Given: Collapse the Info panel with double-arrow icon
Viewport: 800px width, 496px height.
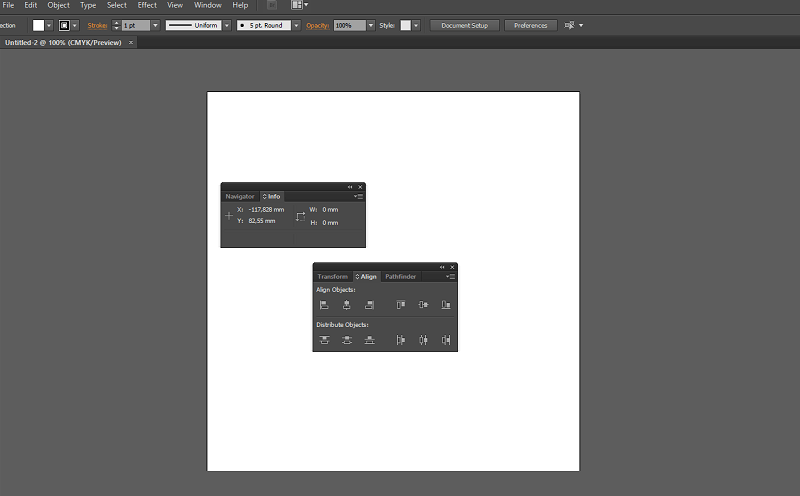Looking at the screenshot, I should [350, 187].
